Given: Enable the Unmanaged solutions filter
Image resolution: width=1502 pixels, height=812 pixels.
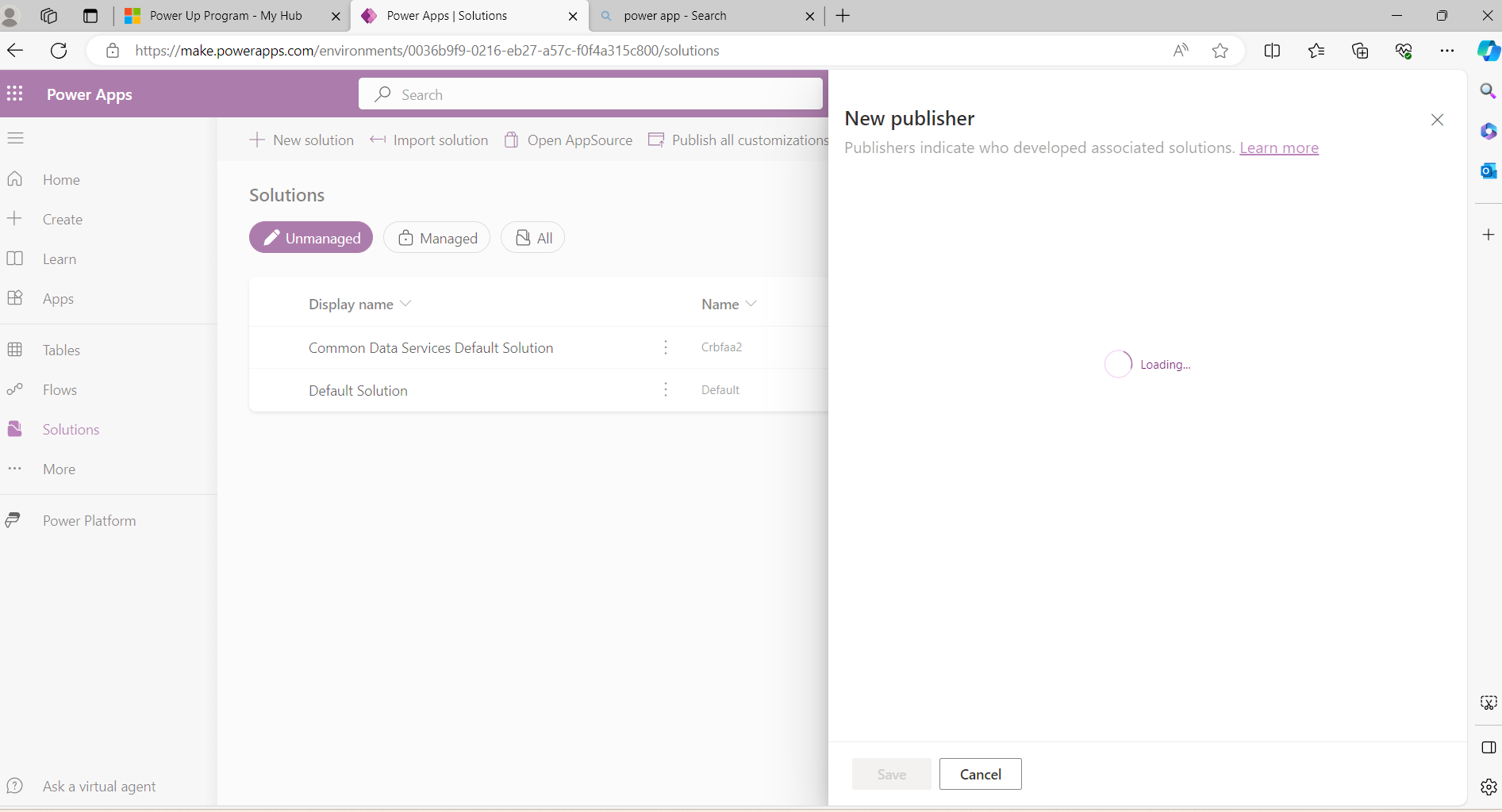Looking at the screenshot, I should click(310, 237).
